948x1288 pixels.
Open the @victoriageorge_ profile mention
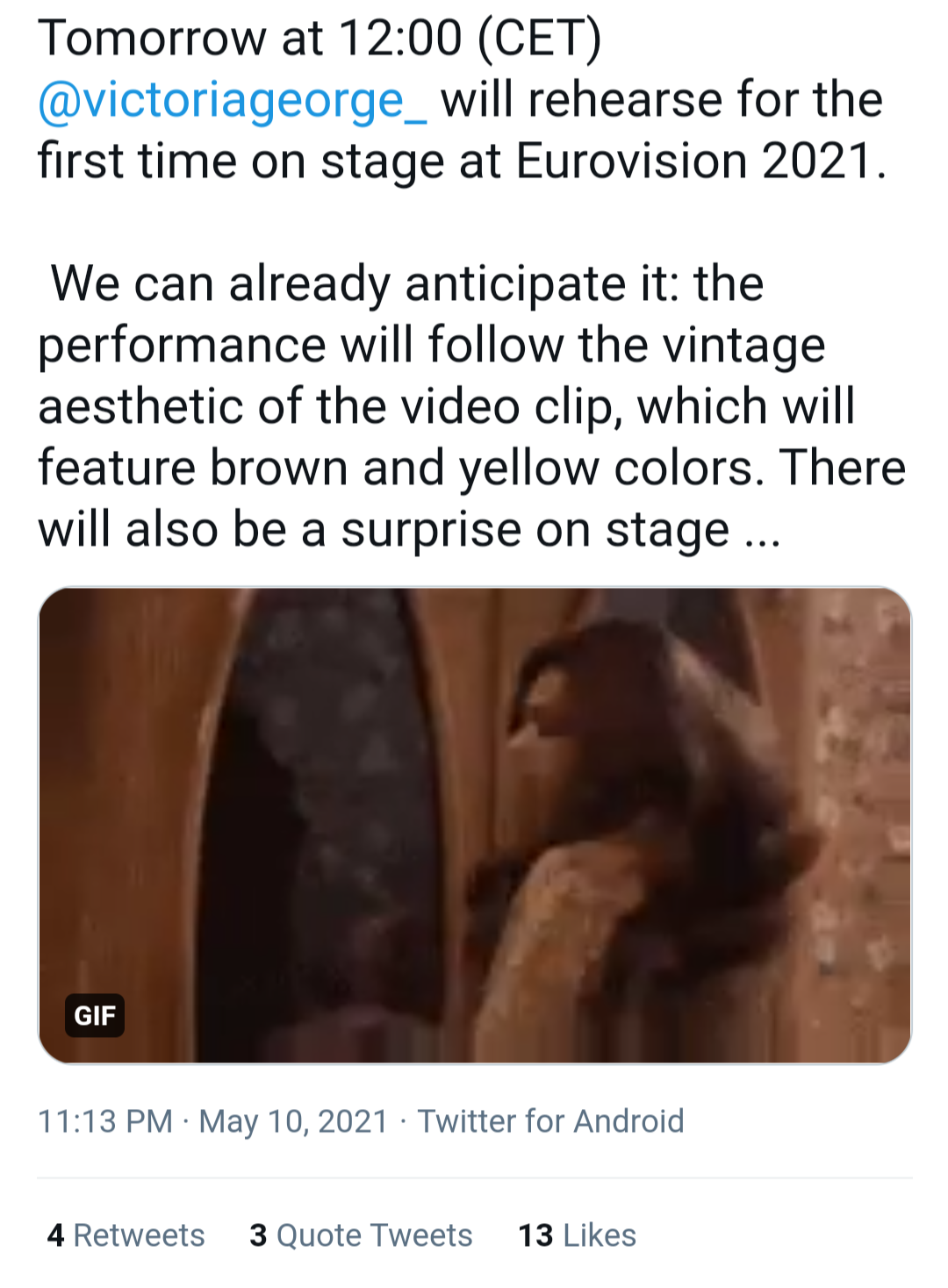232,100
